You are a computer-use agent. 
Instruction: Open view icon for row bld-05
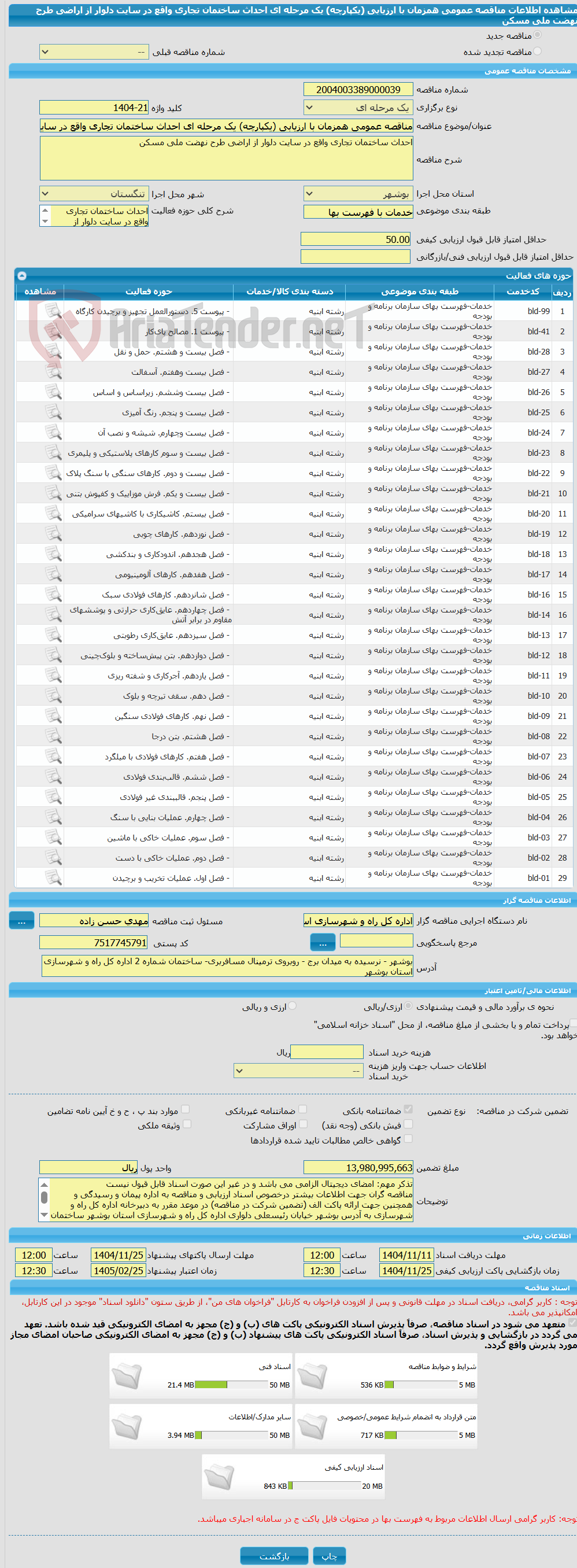[x=54, y=797]
